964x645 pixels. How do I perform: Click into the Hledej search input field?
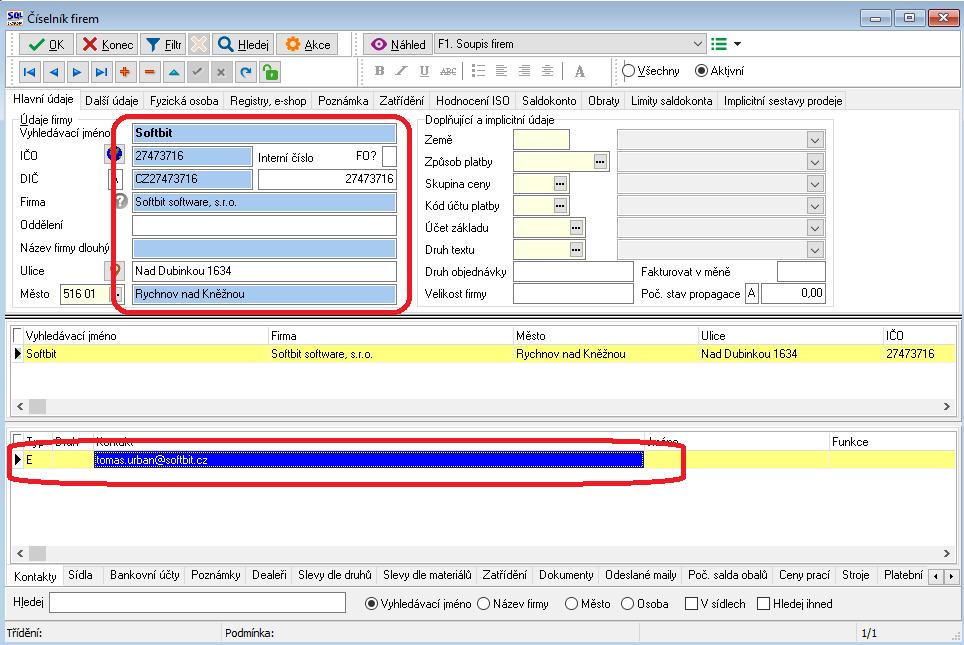197,603
